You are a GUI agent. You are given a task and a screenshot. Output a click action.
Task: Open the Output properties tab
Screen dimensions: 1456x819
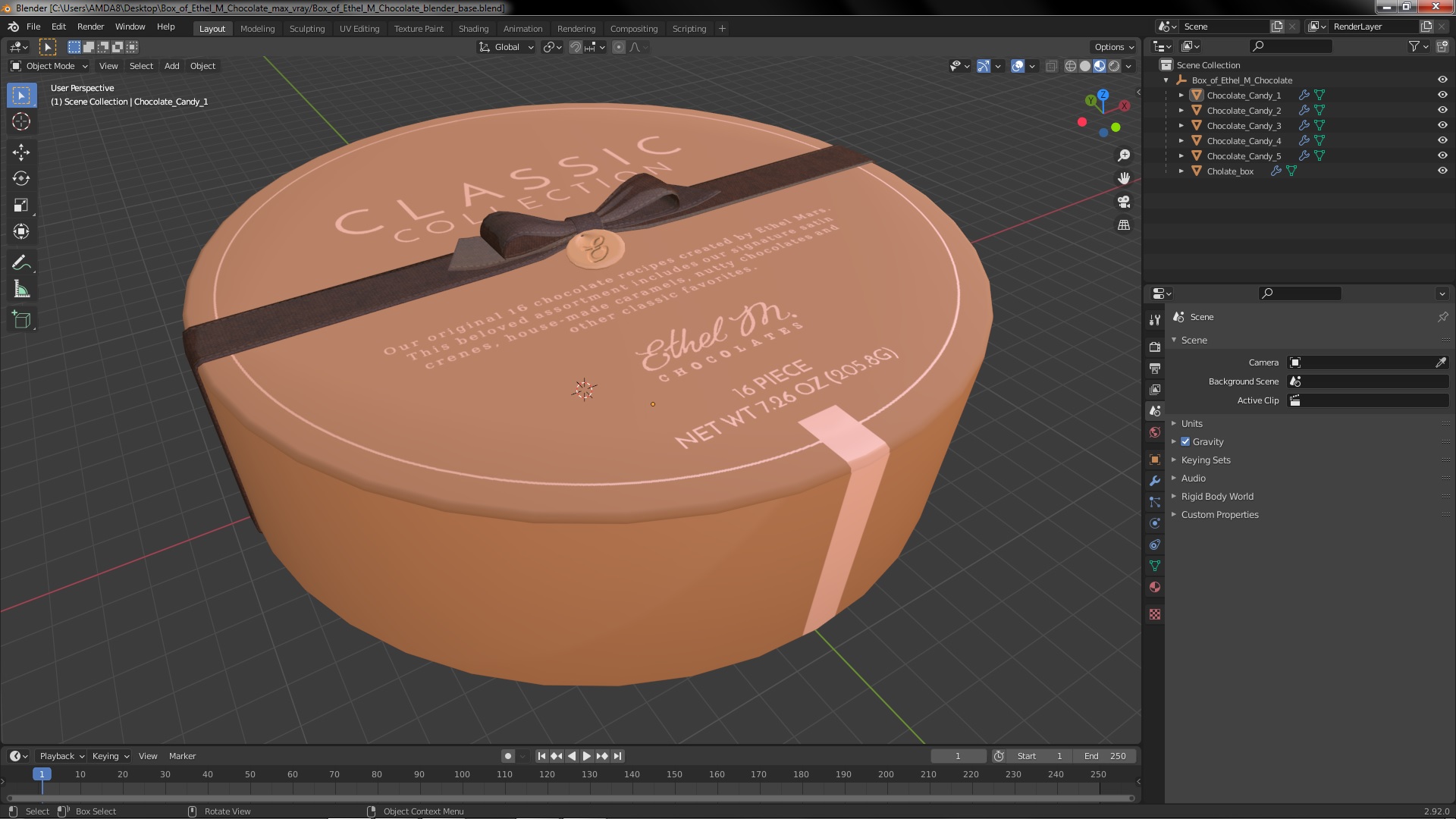point(1155,368)
